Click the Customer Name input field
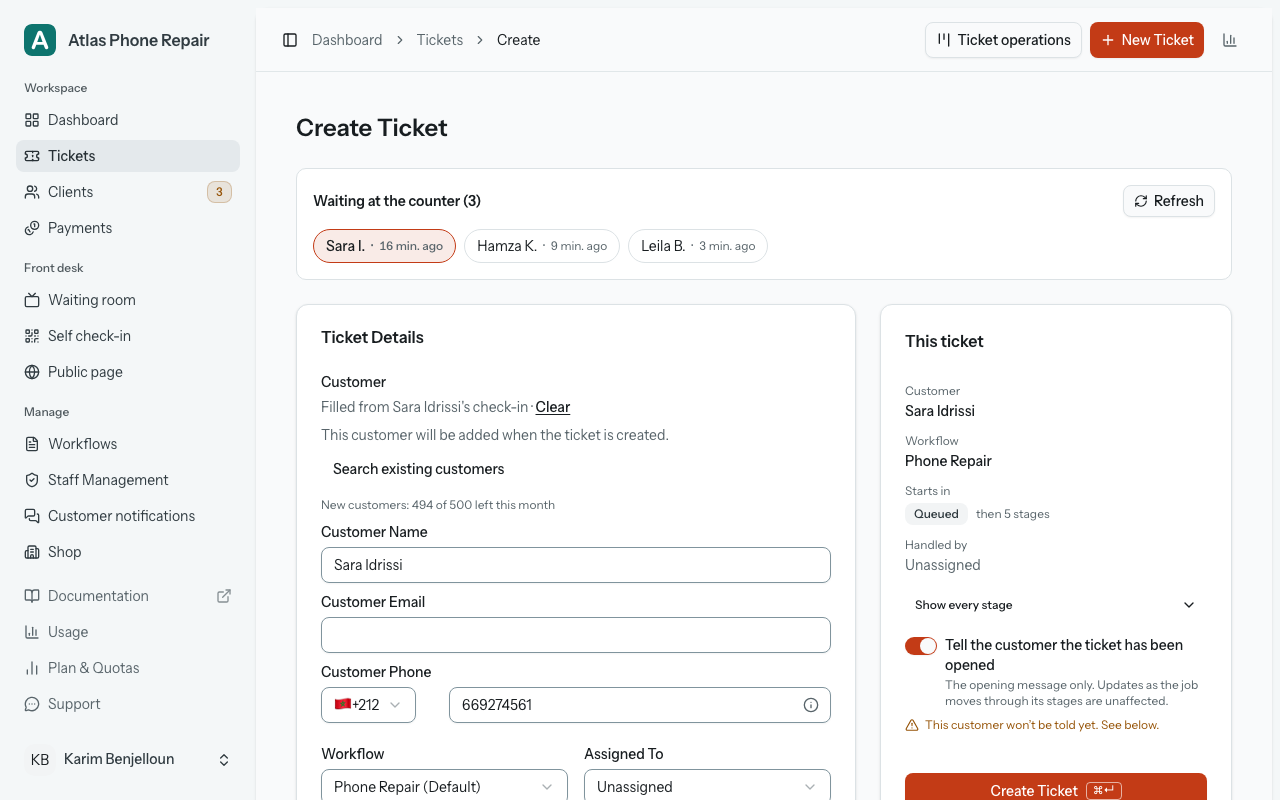 pyautogui.click(x=576, y=565)
